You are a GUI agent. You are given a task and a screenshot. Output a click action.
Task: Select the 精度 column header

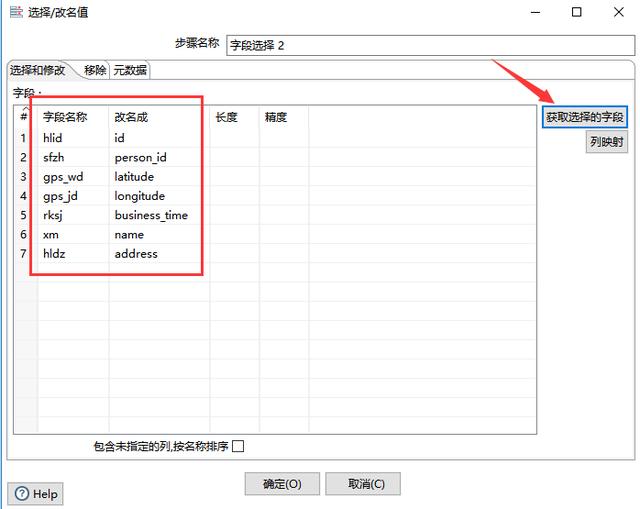point(284,117)
